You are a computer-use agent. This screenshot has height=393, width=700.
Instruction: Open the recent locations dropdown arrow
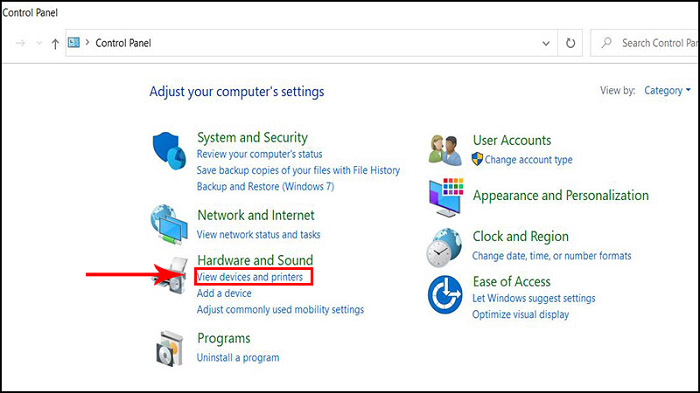click(39, 43)
